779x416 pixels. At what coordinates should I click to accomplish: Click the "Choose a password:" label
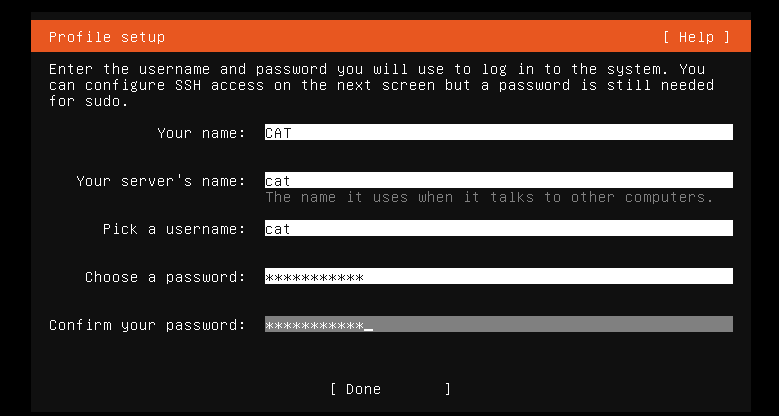pos(165,277)
